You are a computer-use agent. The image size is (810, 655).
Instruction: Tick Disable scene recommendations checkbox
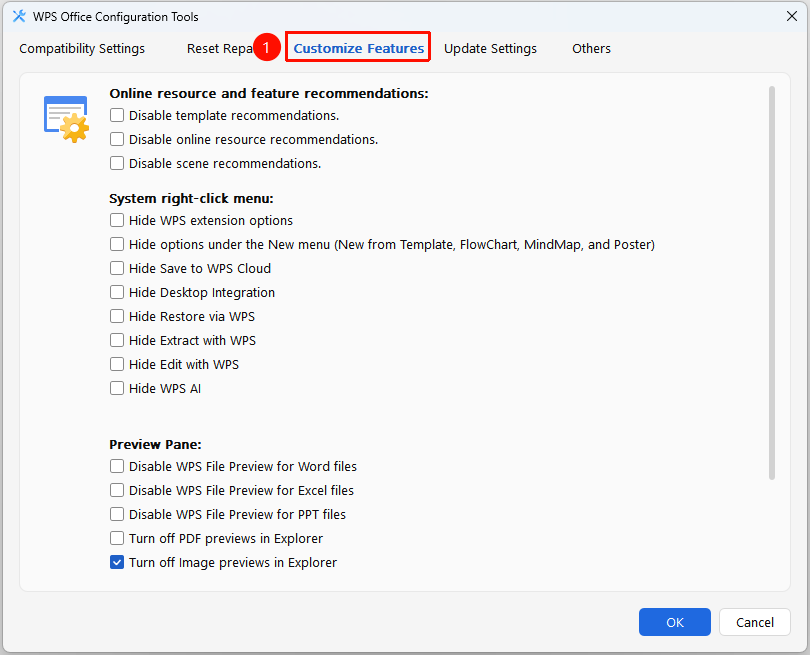(x=117, y=163)
